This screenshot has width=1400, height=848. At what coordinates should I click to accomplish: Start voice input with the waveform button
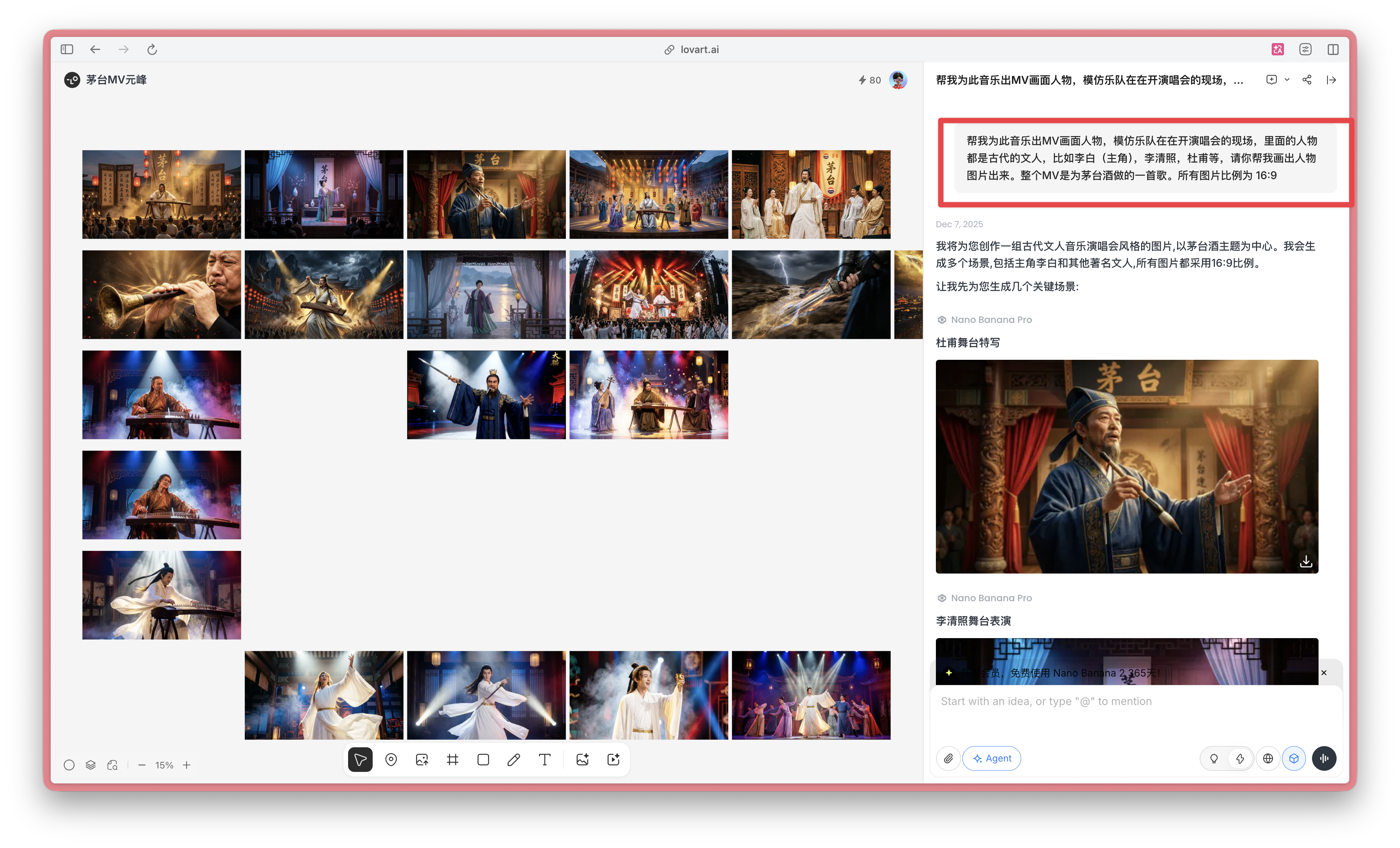[1324, 758]
